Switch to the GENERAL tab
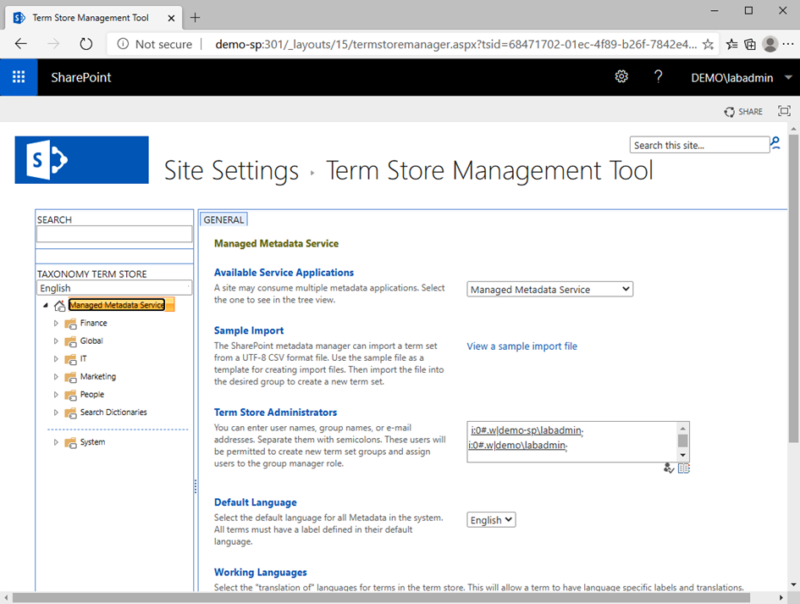The height and width of the screenshot is (604, 800). pyautogui.click(x=223, y=219)
